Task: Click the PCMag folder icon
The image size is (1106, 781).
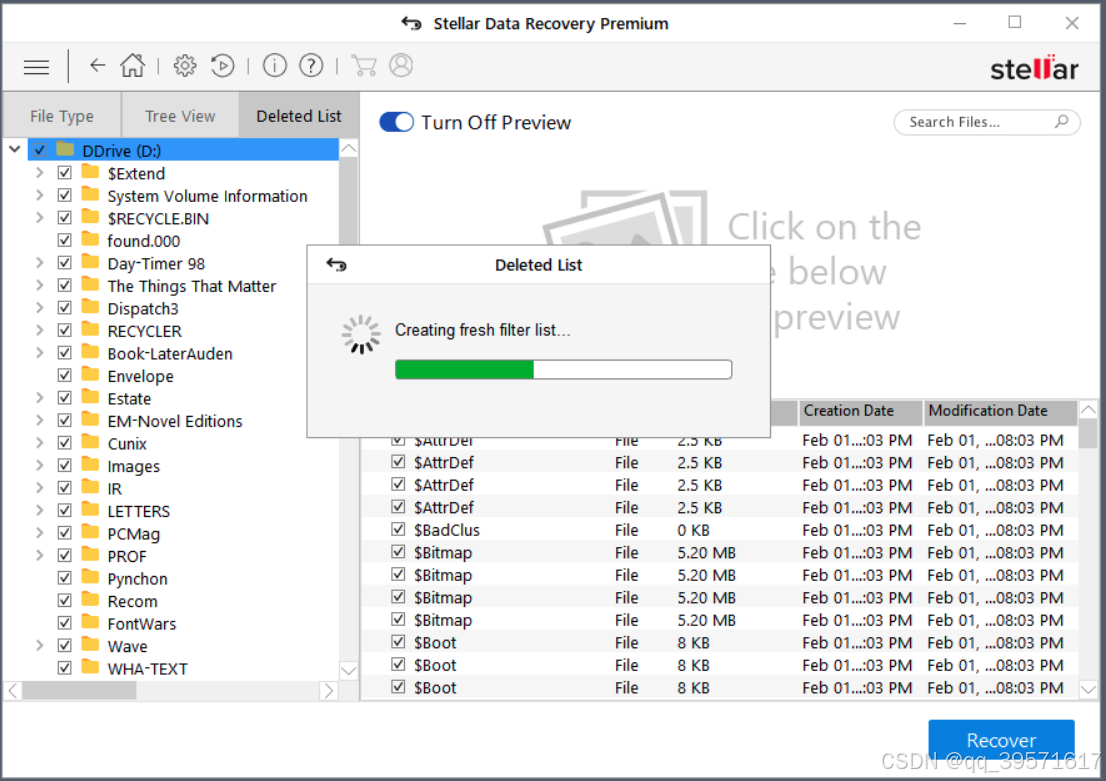Action: pos(90,533)
